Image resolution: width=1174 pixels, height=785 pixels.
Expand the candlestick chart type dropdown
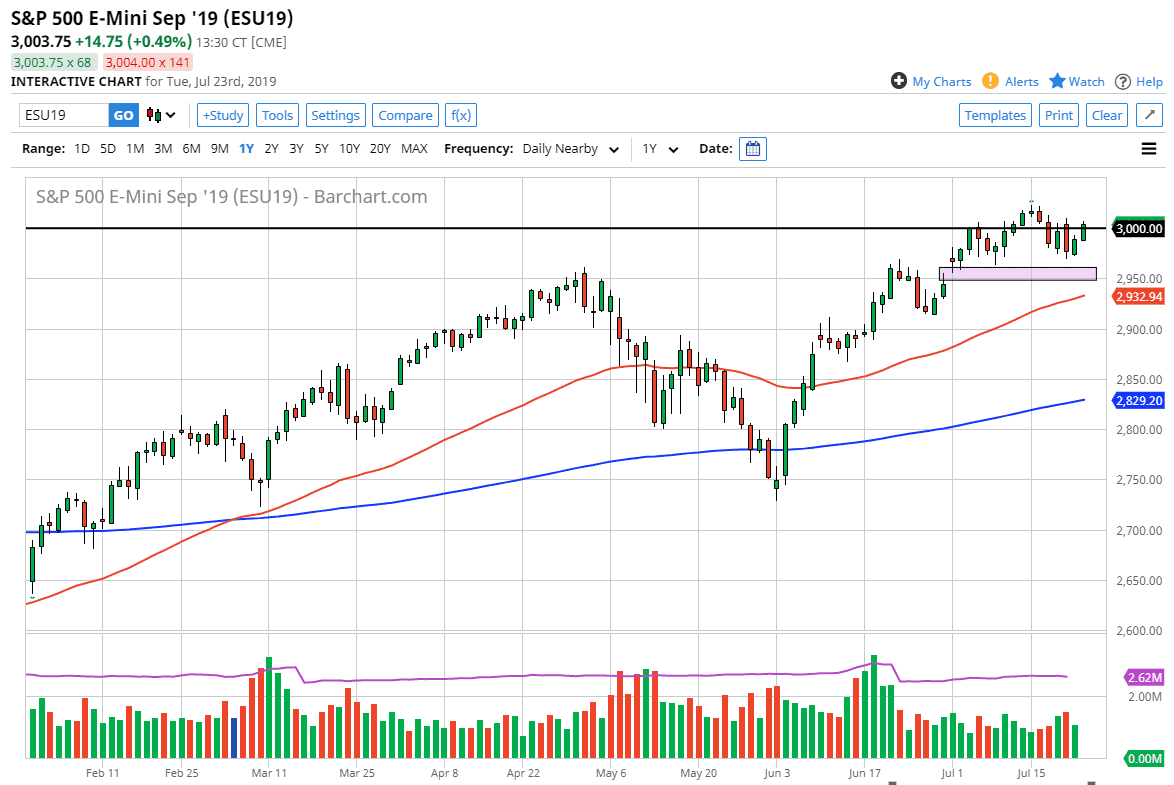[x=161, y=115]
